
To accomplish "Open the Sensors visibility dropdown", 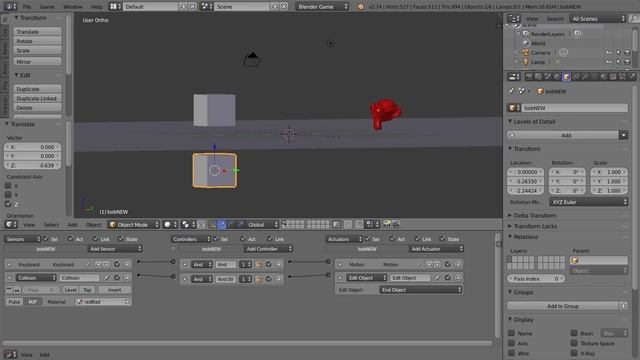I will [22, 239].
